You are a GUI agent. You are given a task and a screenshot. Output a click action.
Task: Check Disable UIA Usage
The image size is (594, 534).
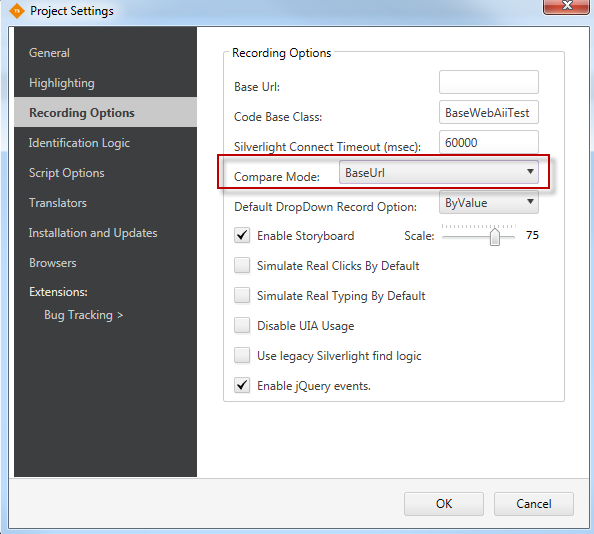tap(242, 325)
